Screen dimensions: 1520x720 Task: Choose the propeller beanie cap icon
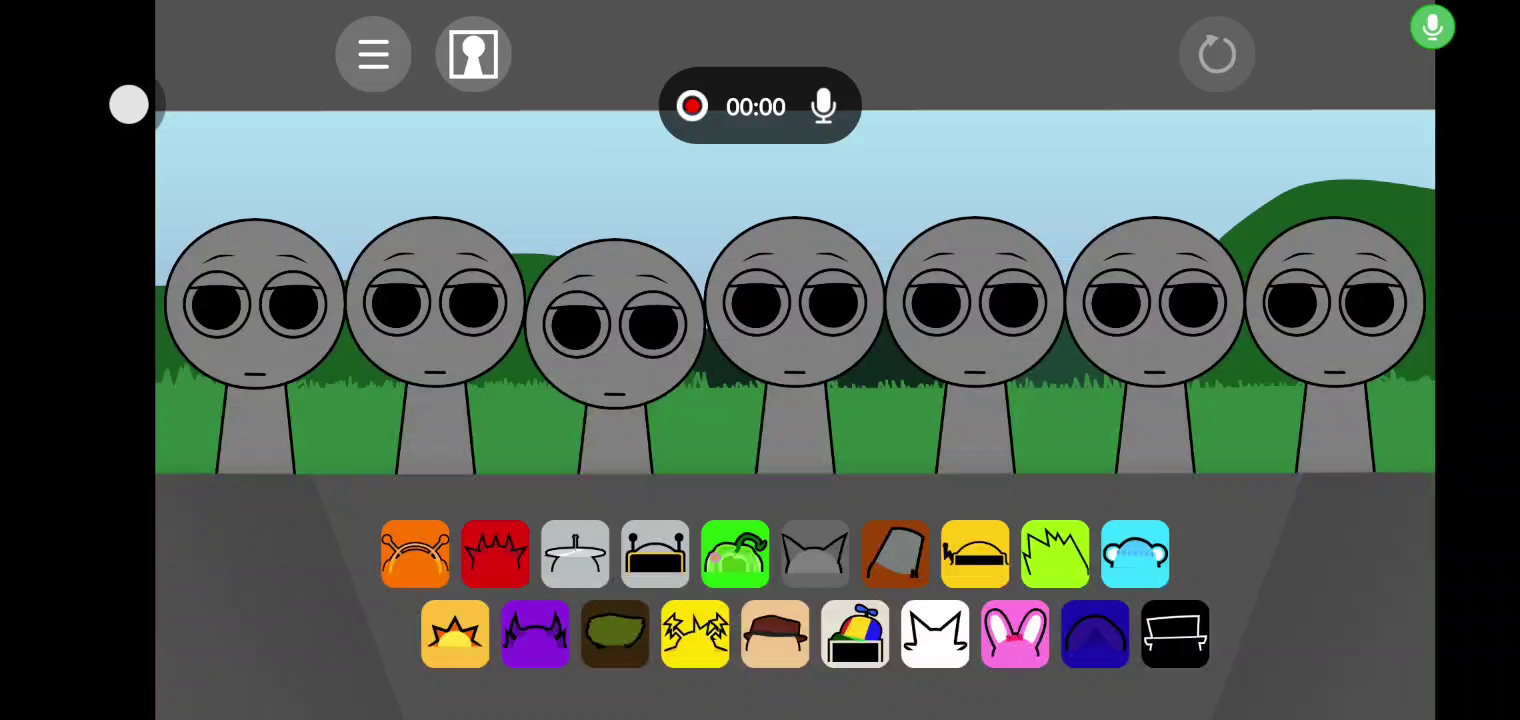coord(855,634)
